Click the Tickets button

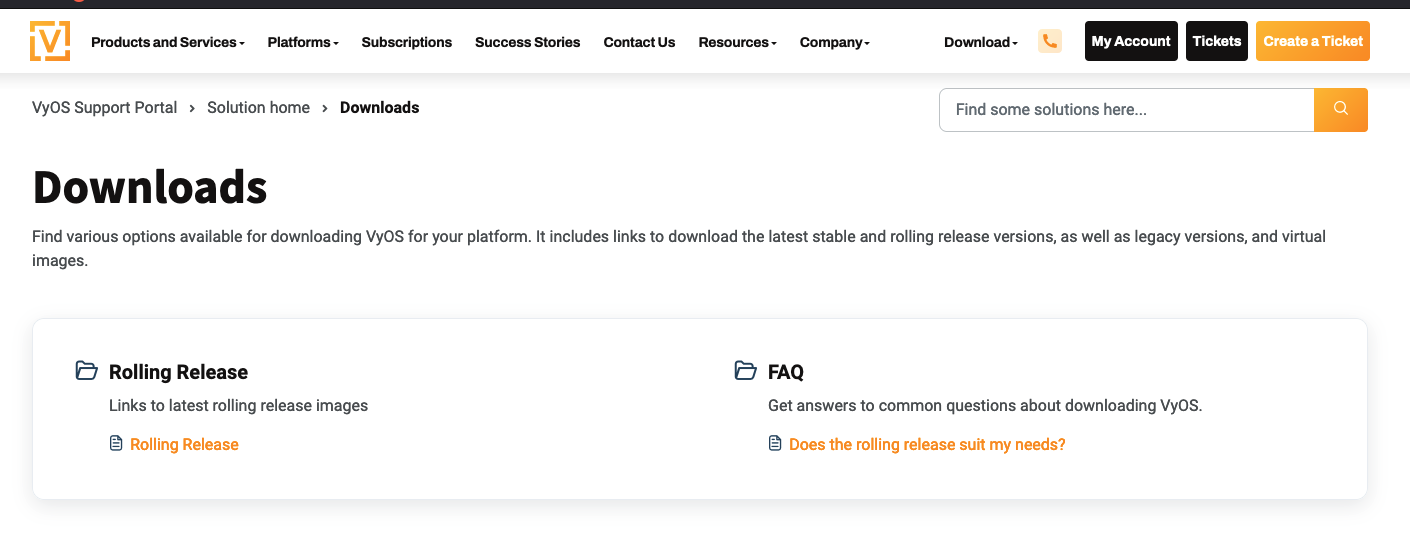pos(1217,41)
